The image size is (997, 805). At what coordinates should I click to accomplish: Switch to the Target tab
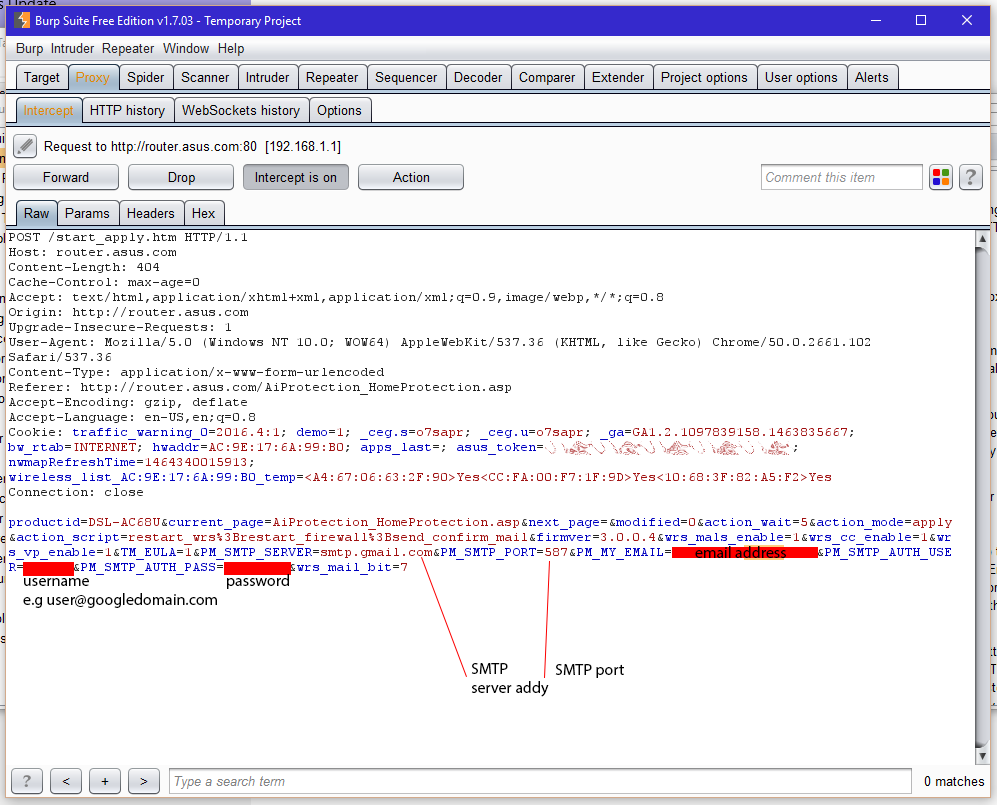pyautogui.click(x=41, y=78)
